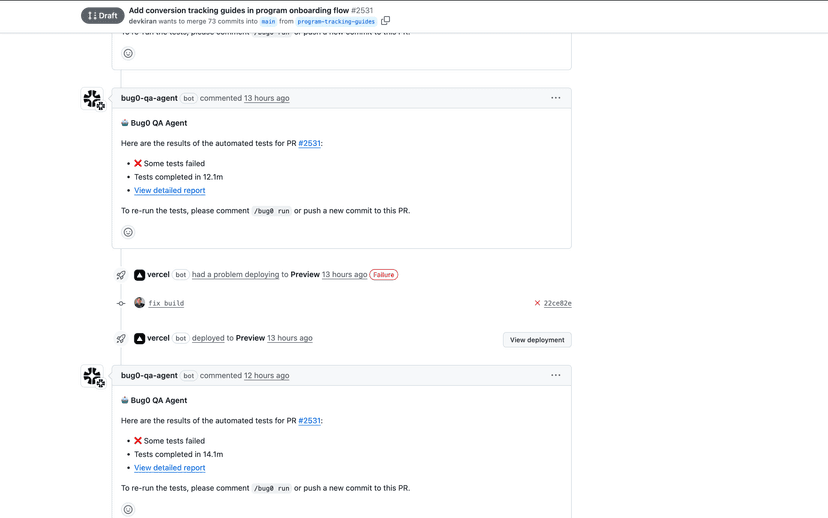Click the failed status X beside commit 22ce82e

click(537, 303)
